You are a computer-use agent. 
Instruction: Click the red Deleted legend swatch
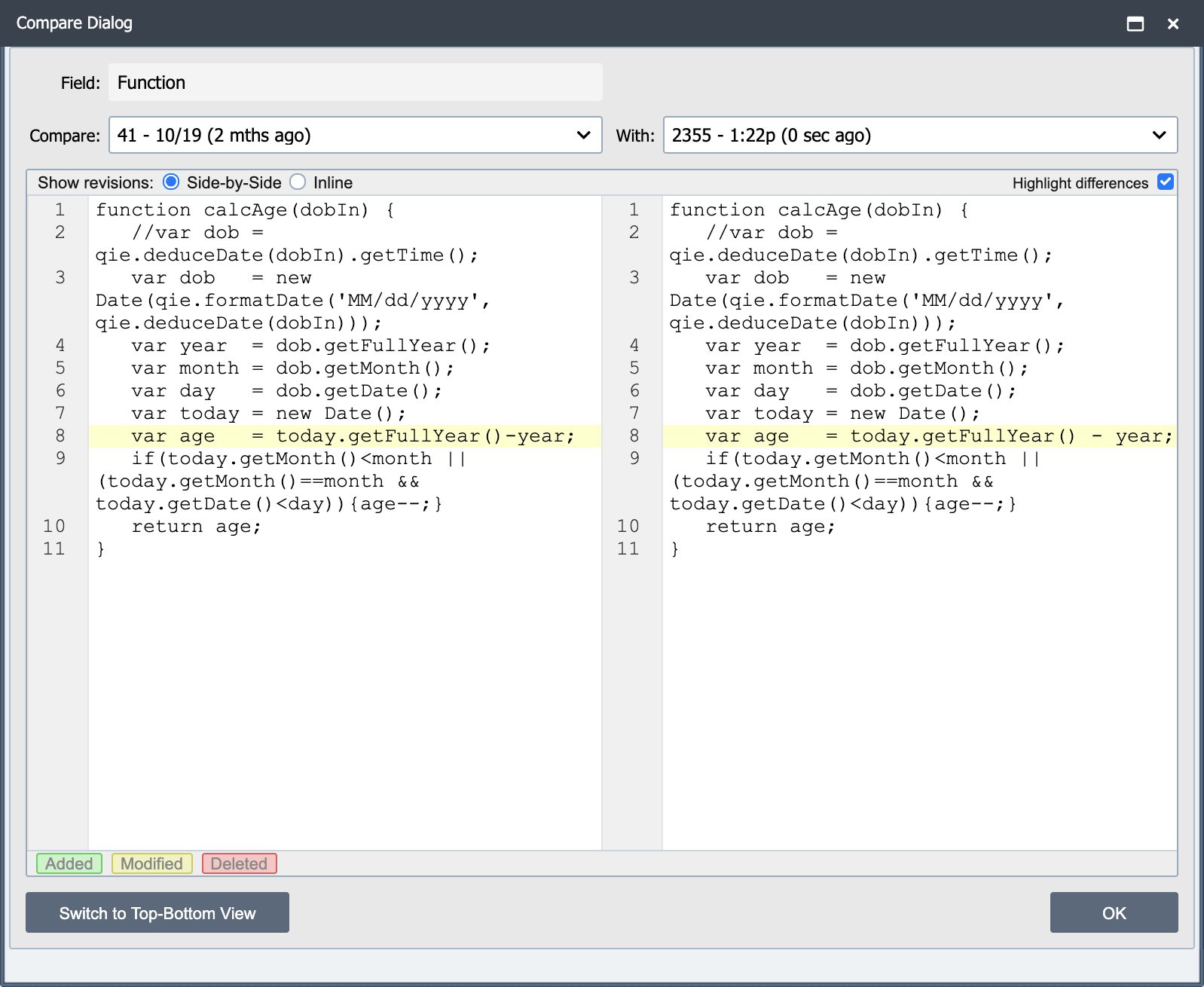point(240,863)
